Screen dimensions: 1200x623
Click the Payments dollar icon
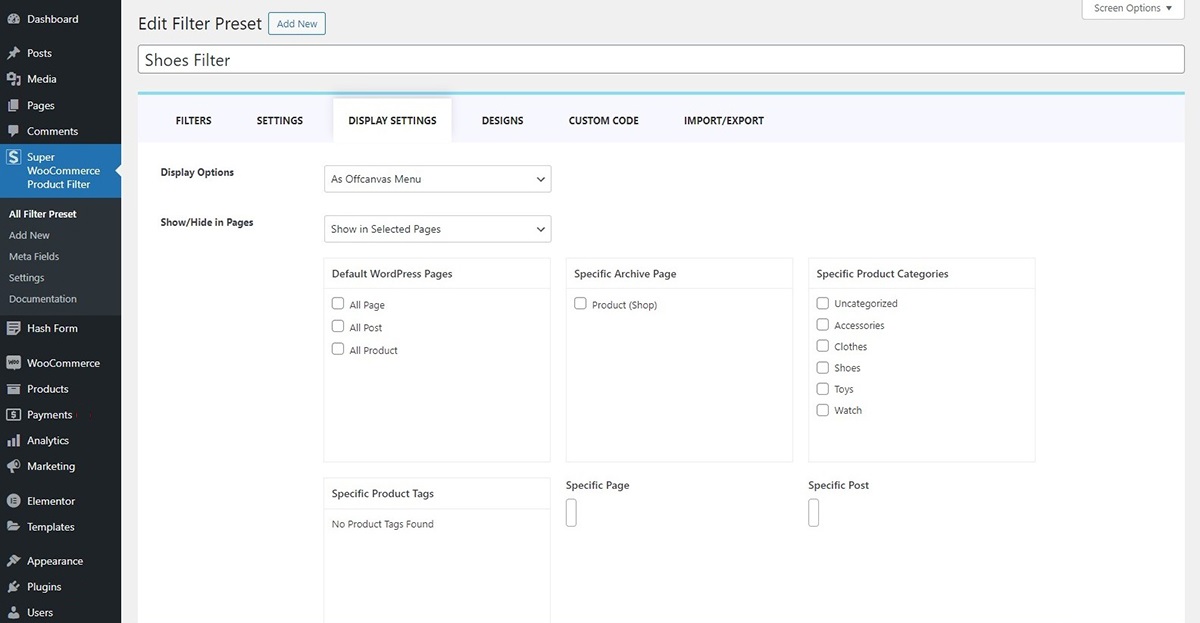coord(13,415)
